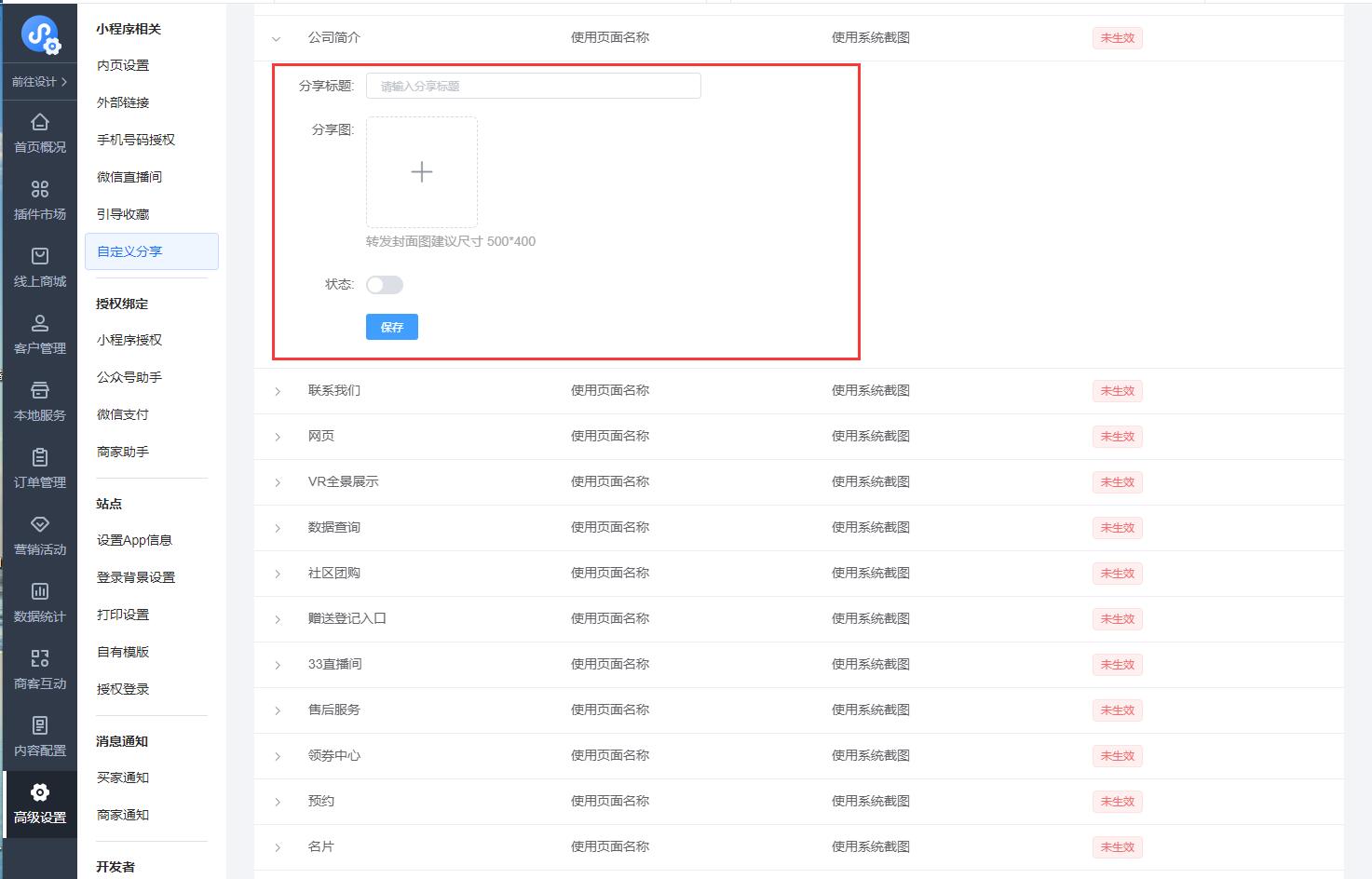Select 内页设置 in side menu

[x=123, y=65]
